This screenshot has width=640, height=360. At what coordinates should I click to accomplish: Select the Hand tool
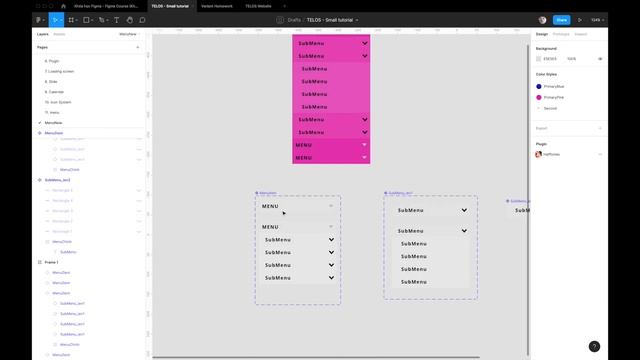tap(129, 20)
